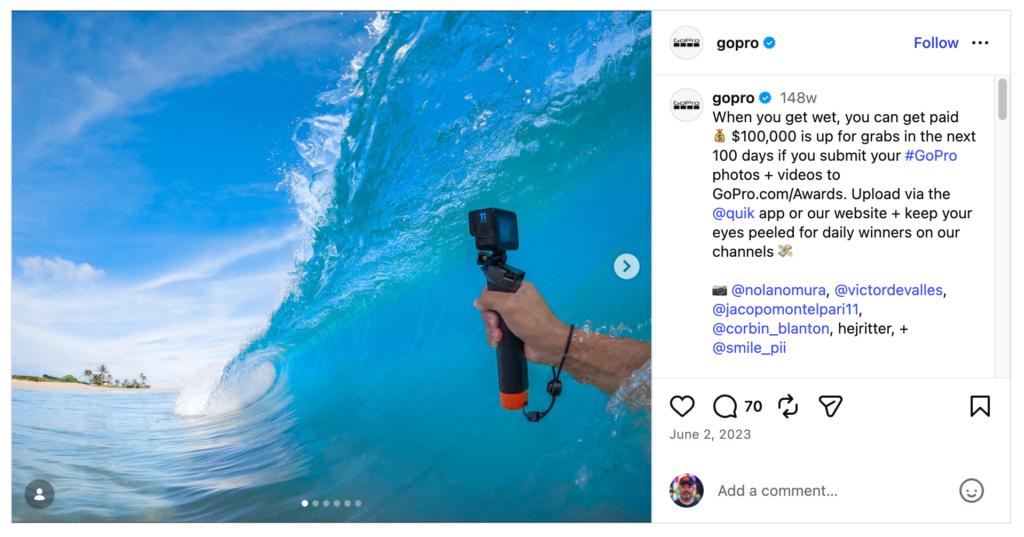Open the GoPro logo avatar in header
This screenshot has width=1024, height=537.
pyautogui.click(x=687, y=43)
